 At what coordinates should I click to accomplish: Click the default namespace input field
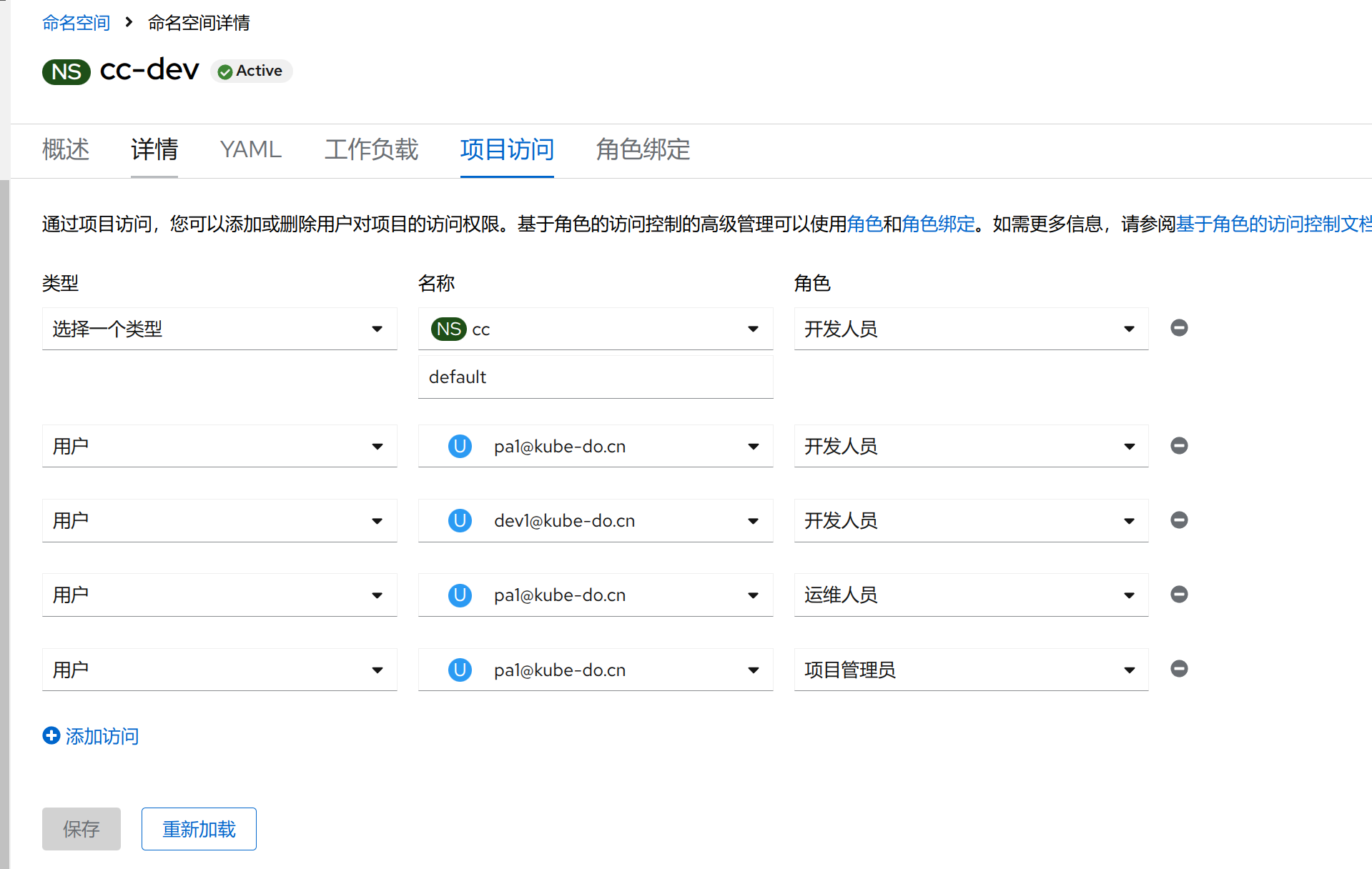(x=595, y=377)
